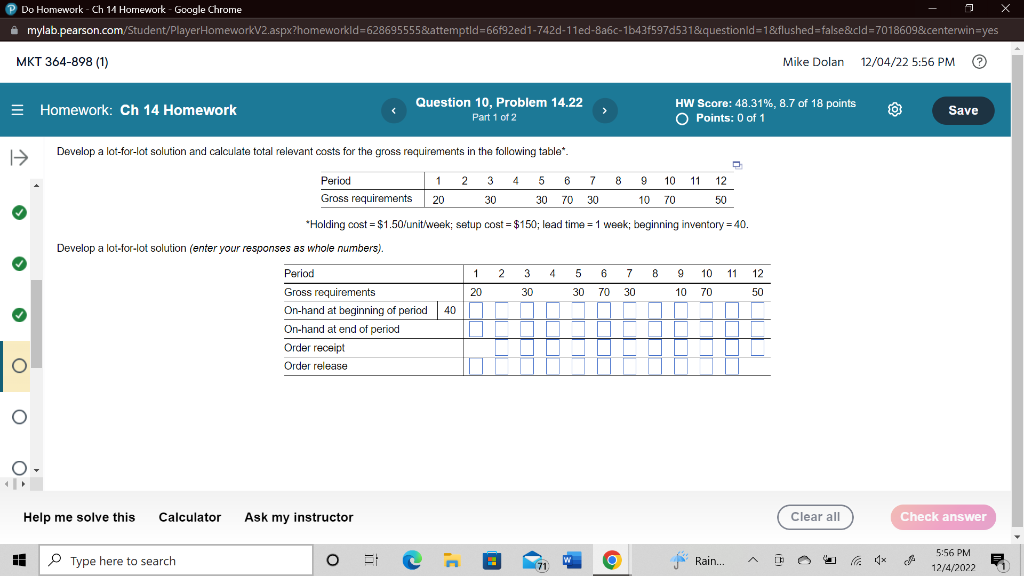
Task: Open the Calculator from the bottom toolbar
Action: 189,517
